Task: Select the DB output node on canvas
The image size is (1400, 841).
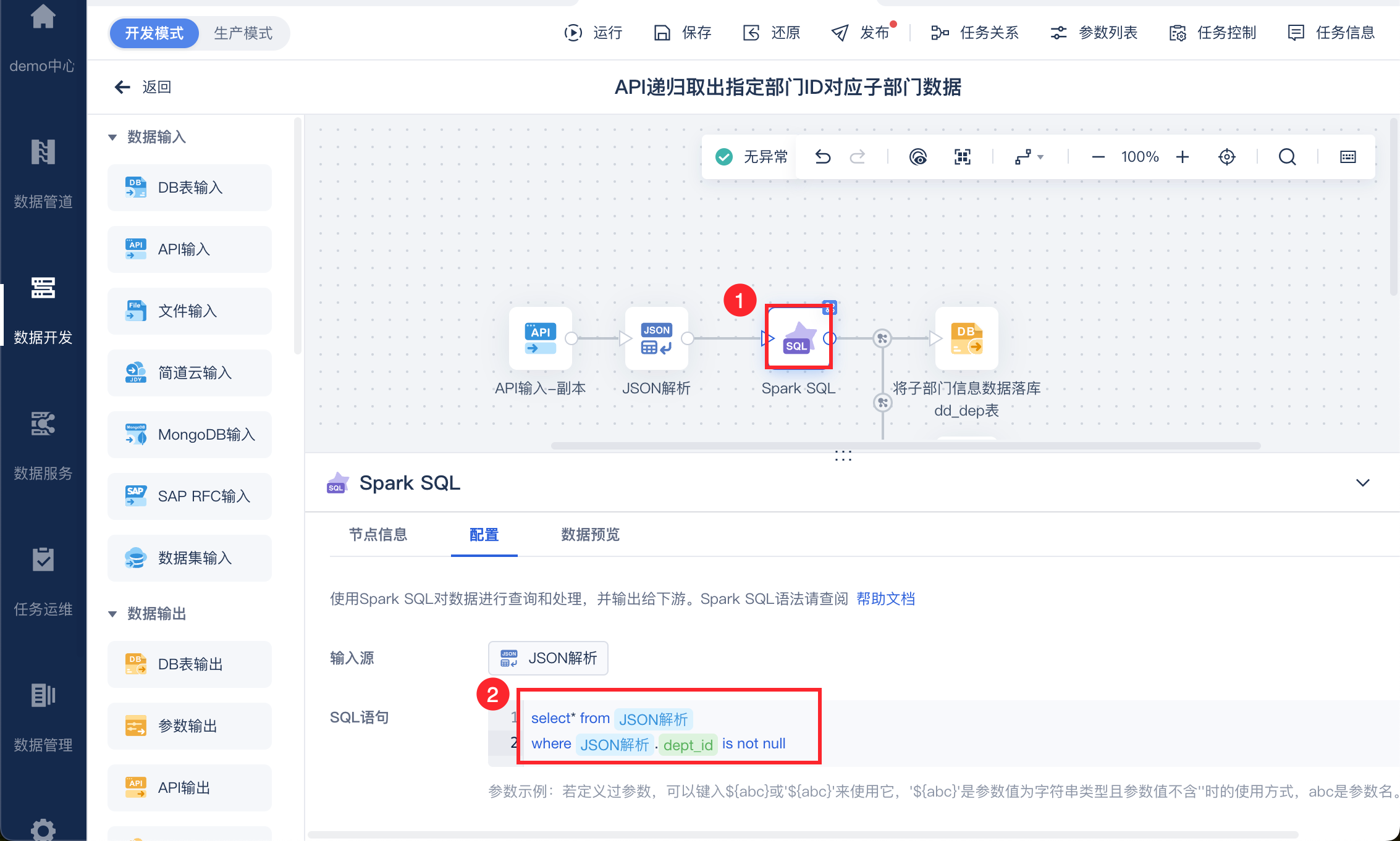Action: tap(966, 338)
